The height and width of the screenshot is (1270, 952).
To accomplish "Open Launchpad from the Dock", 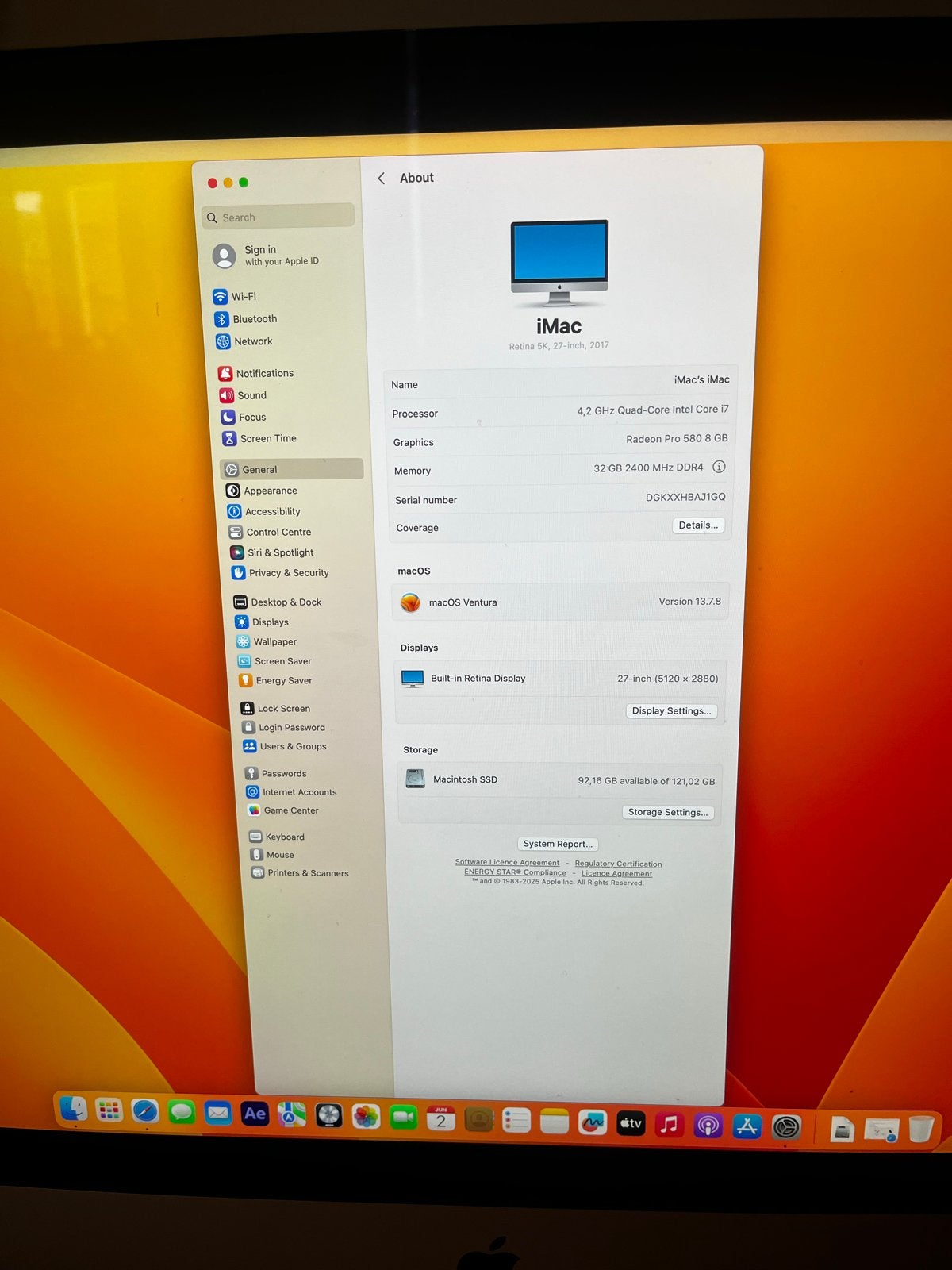I will click(x=109, y=1110).
